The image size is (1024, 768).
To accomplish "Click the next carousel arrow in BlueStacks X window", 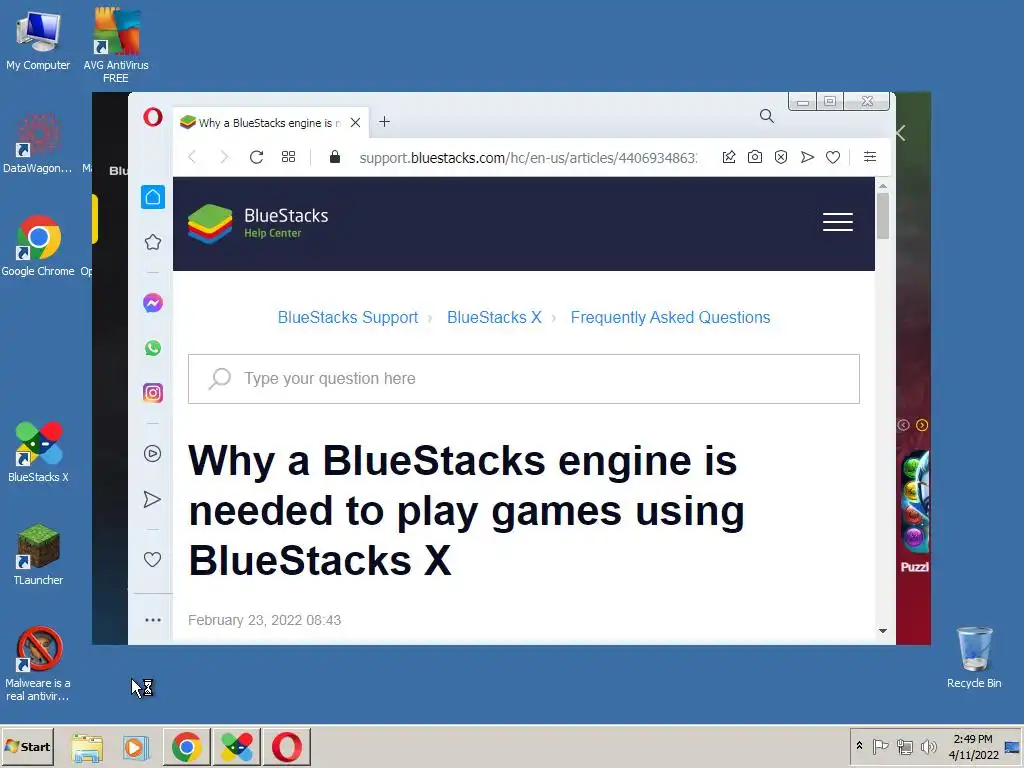I will click(x=921, y=425).
